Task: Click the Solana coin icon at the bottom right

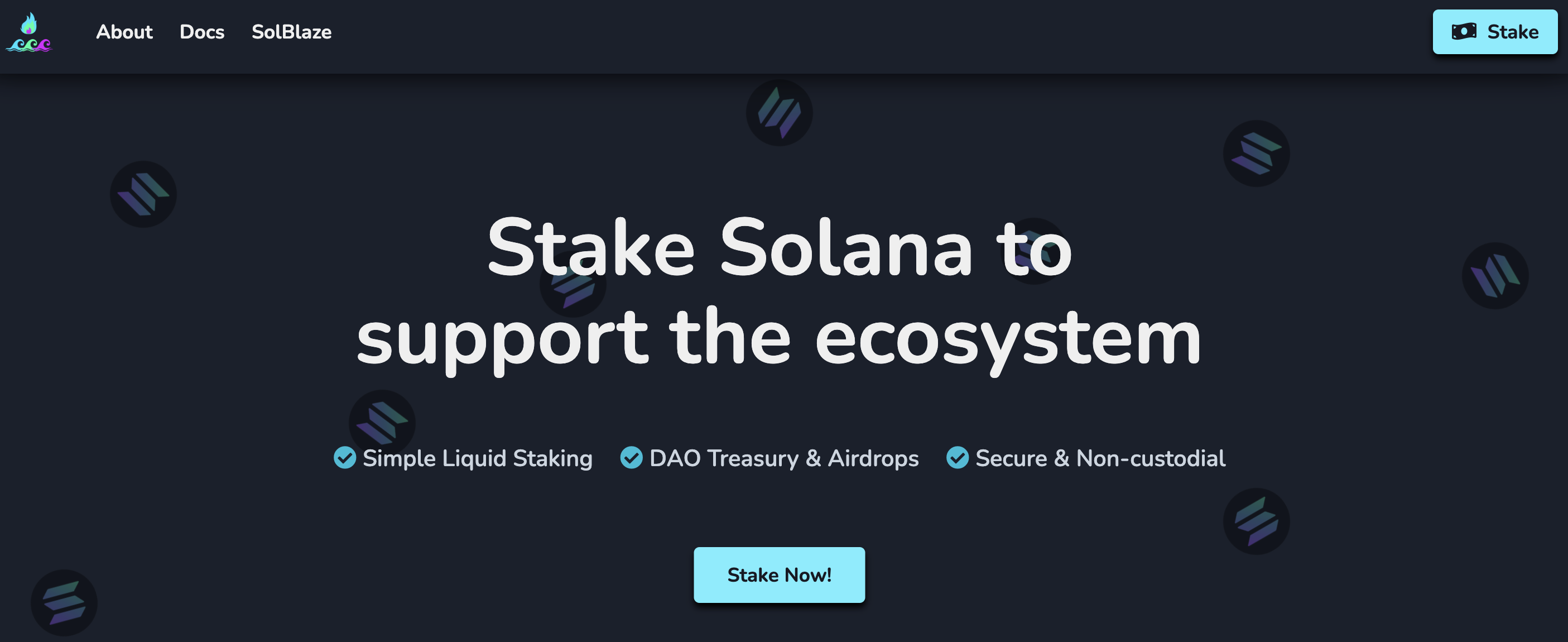Action: (1256, 522)
